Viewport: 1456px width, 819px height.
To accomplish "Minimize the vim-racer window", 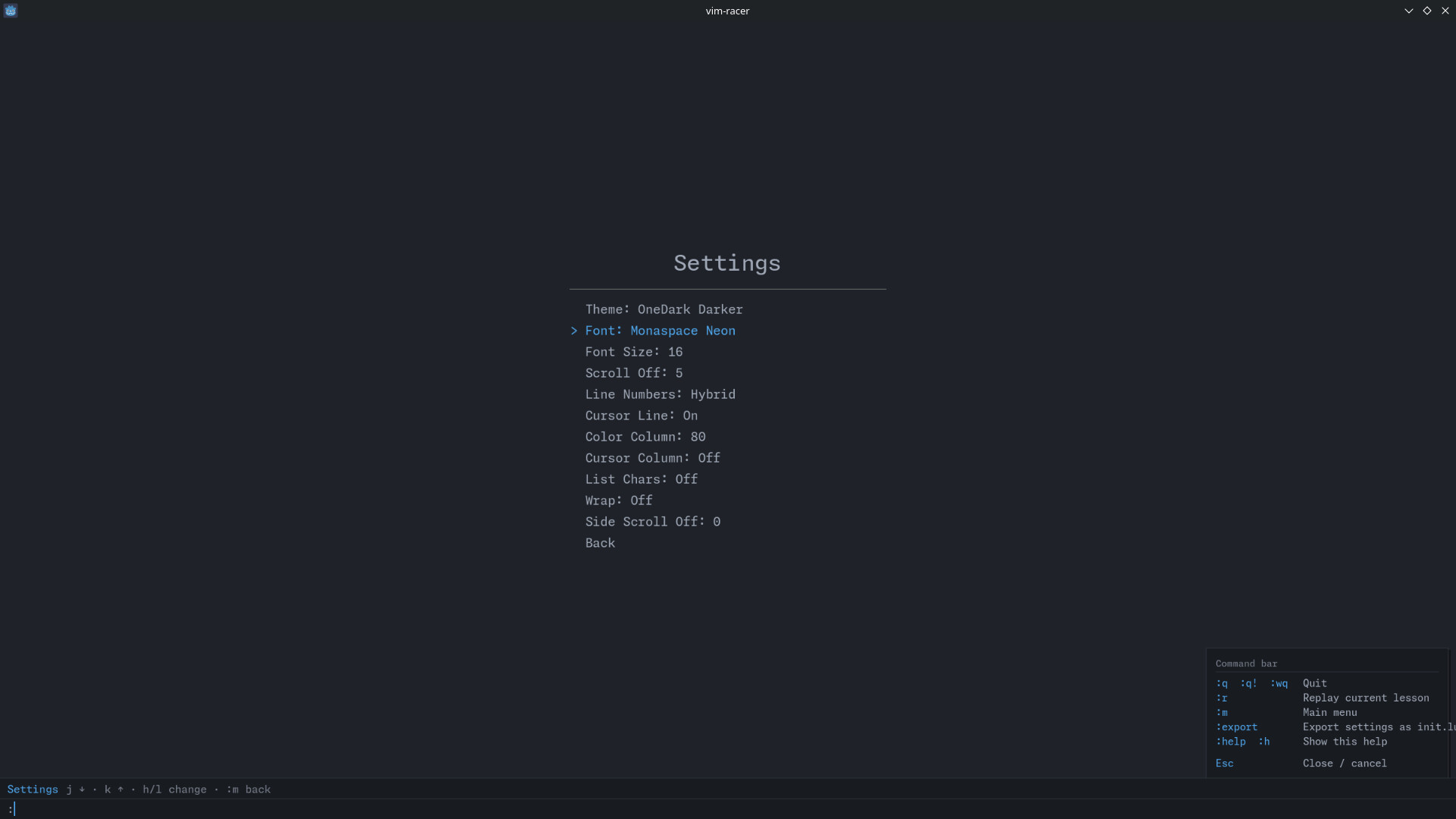I will (x=1409, y=11).
